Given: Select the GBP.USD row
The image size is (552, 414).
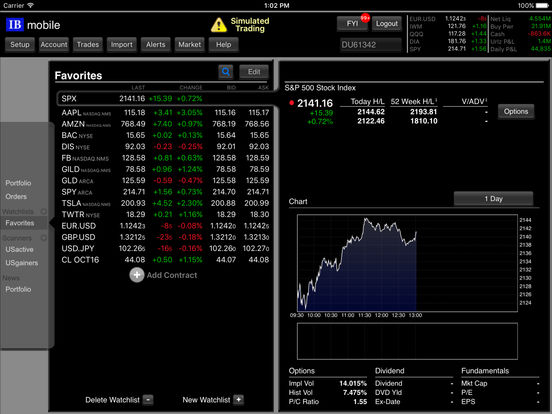Looking at the screenshot, I should tap(165, 237).
